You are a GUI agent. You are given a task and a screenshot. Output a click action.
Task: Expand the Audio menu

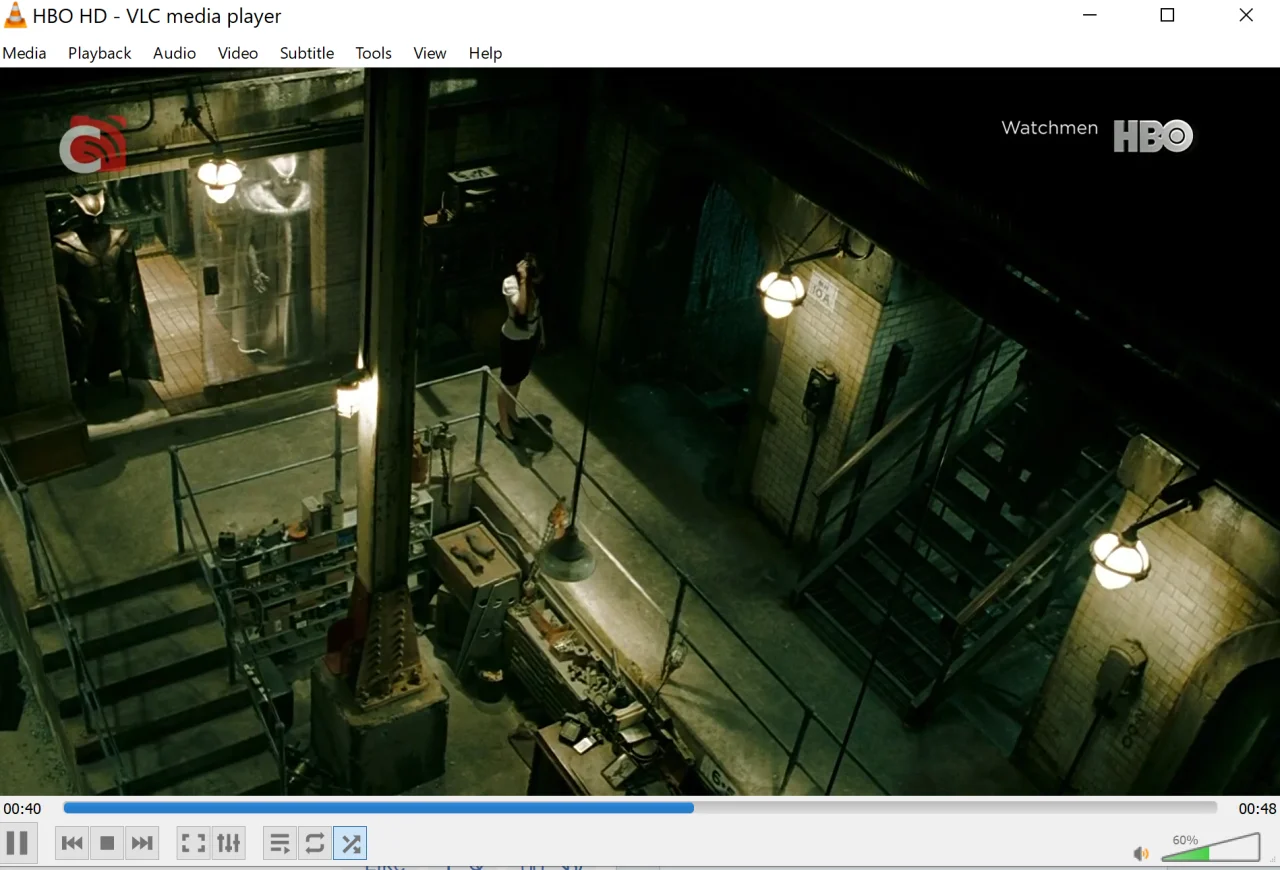174,53
